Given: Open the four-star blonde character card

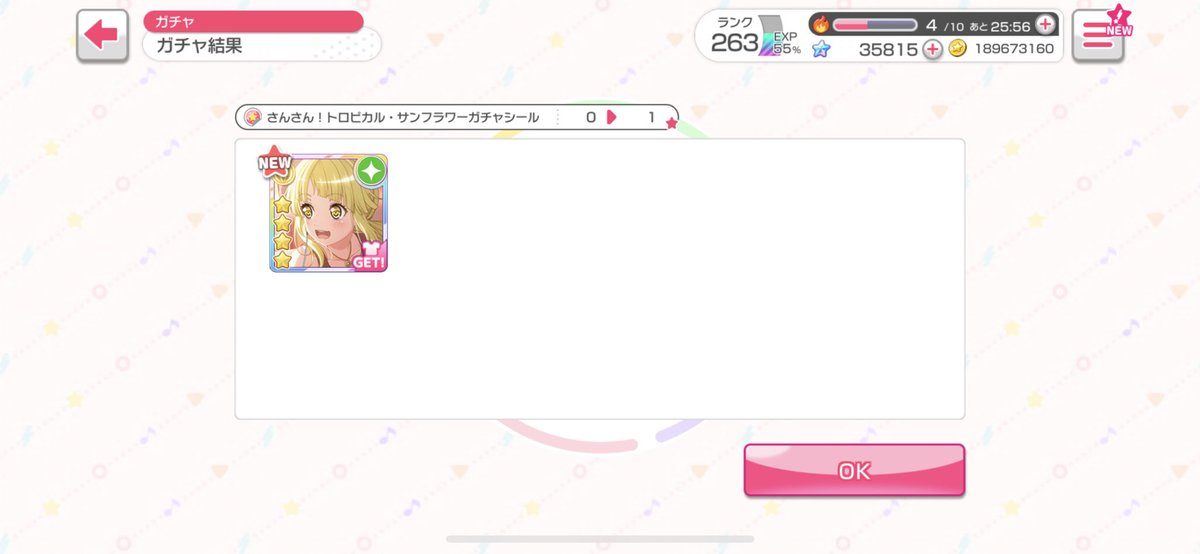Looking at the screenshot, I should click(x=328, y=213).
